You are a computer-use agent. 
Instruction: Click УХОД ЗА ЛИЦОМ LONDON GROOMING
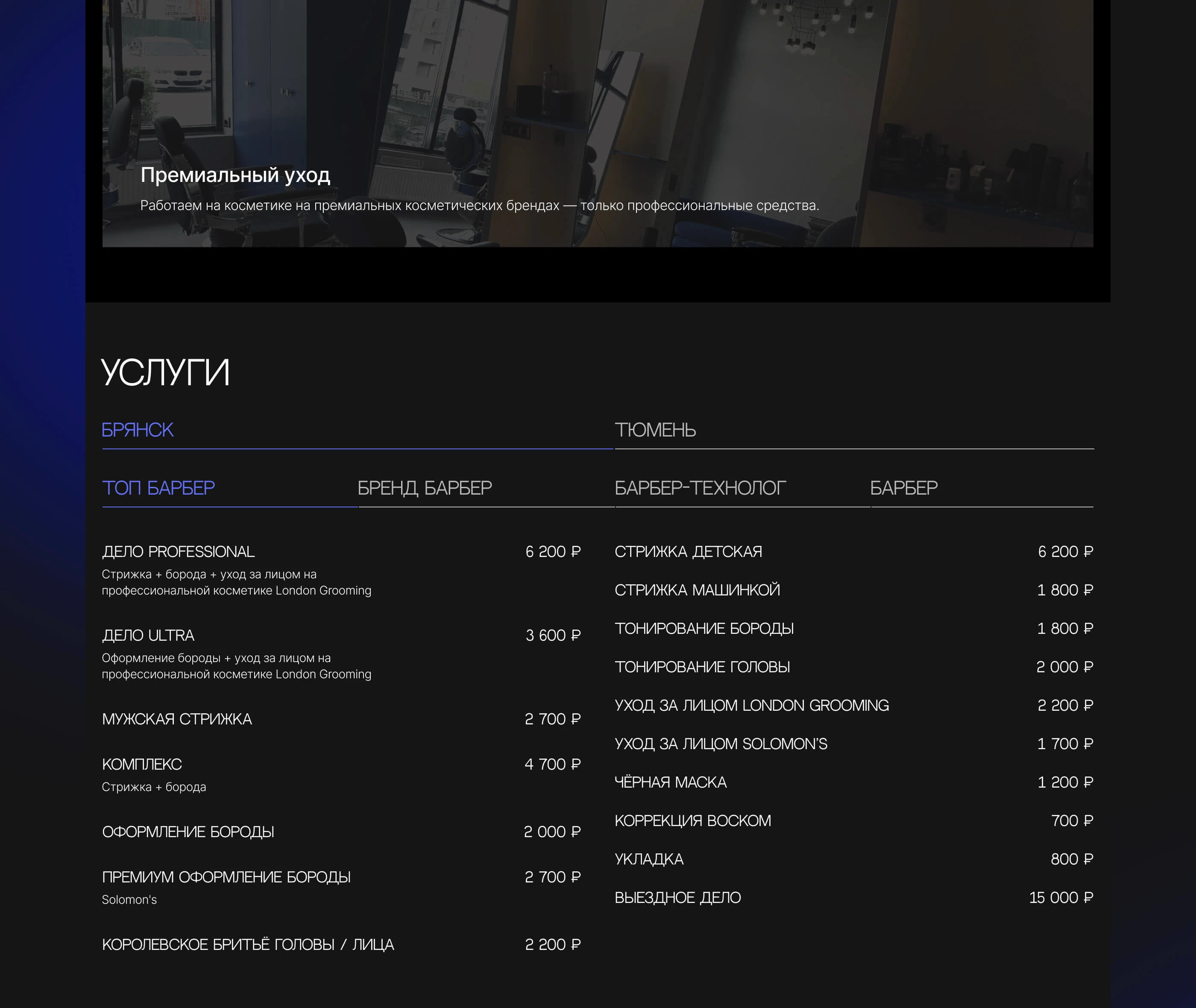click(x=751, y=705)
